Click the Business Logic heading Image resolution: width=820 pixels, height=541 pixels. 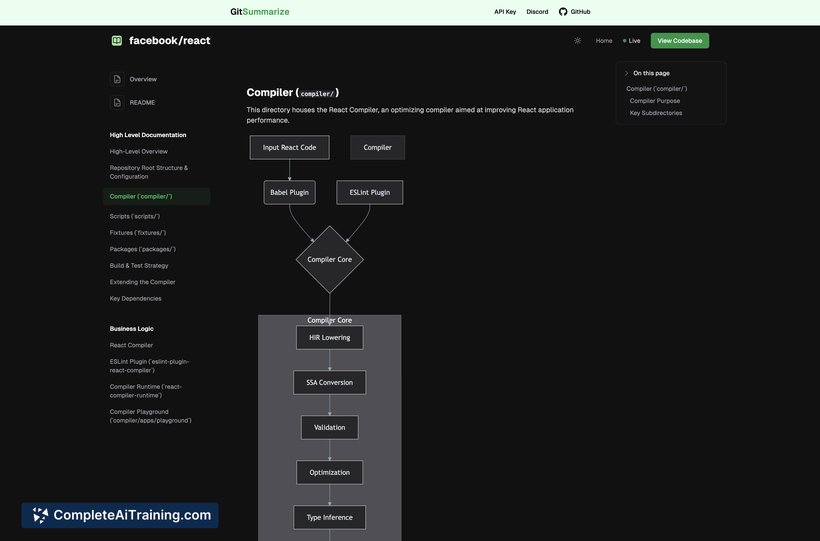131,329
